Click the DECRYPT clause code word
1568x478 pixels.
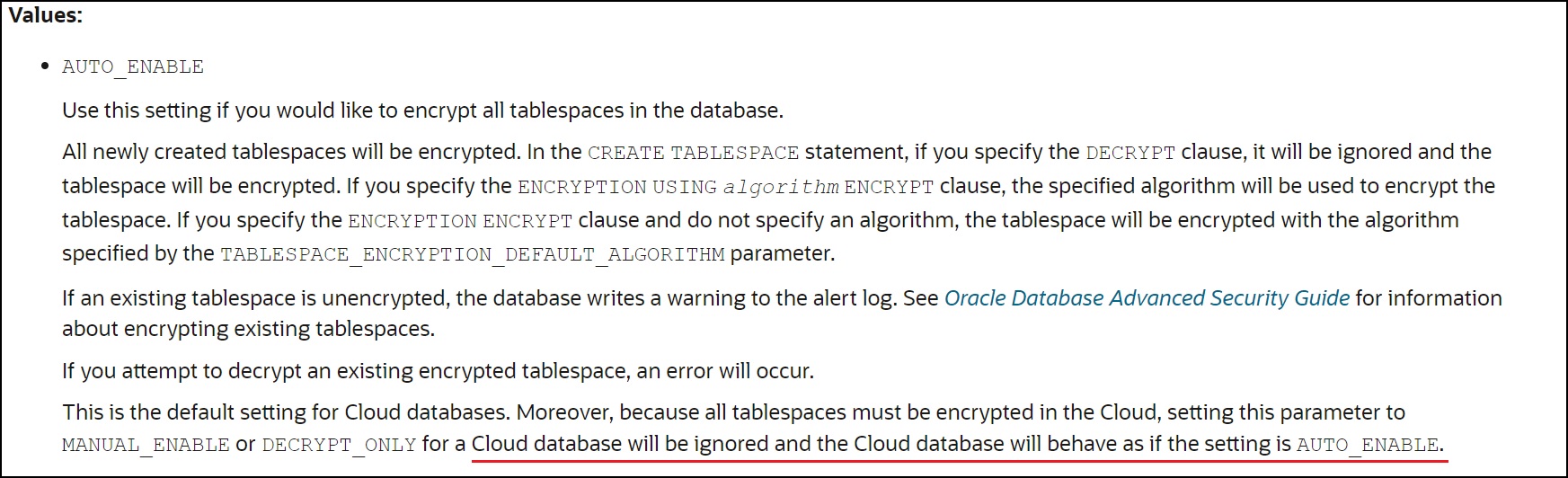click(x=1130, y=153)
